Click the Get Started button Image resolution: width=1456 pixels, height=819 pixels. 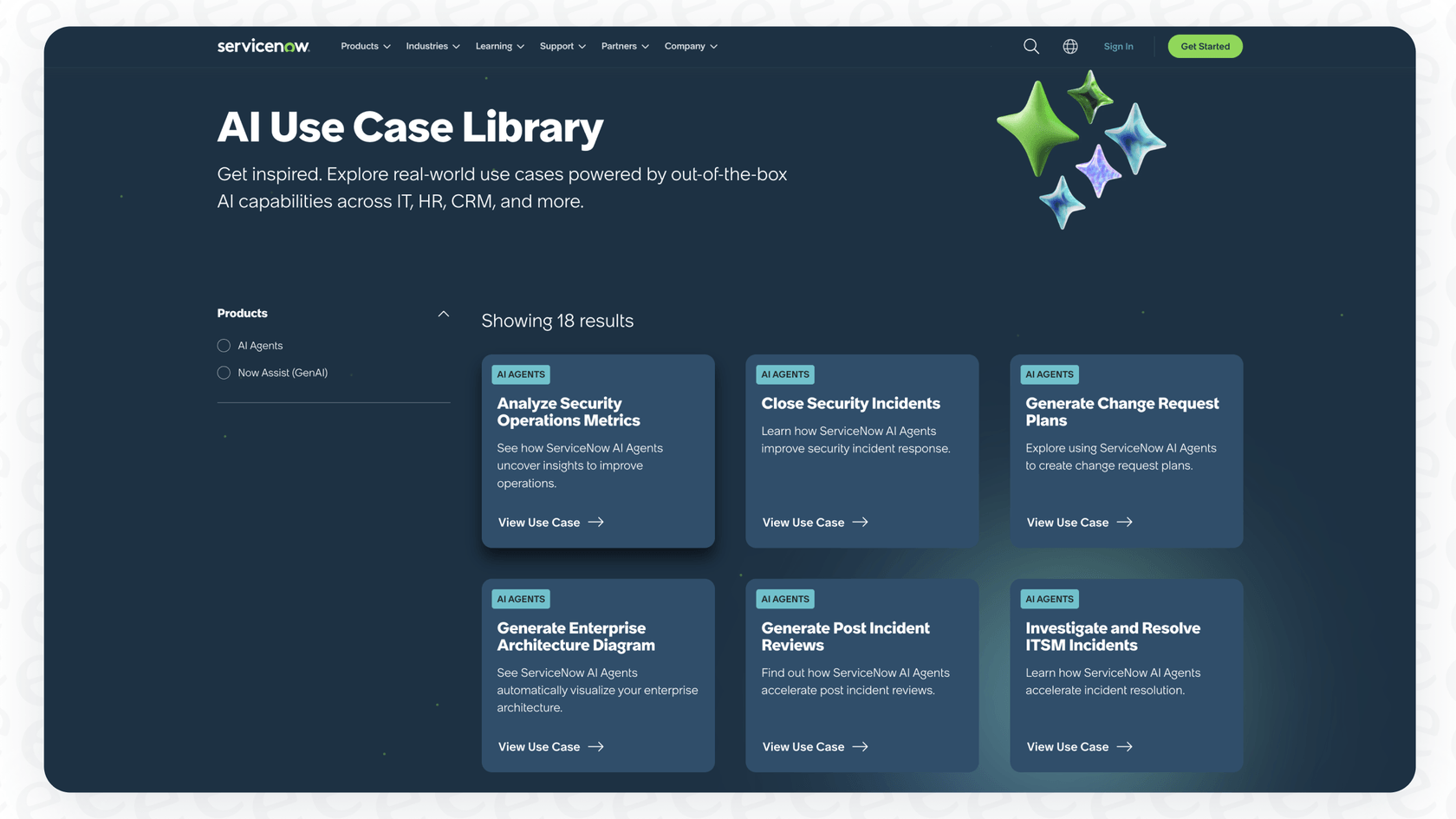[x=1205, y=46]
